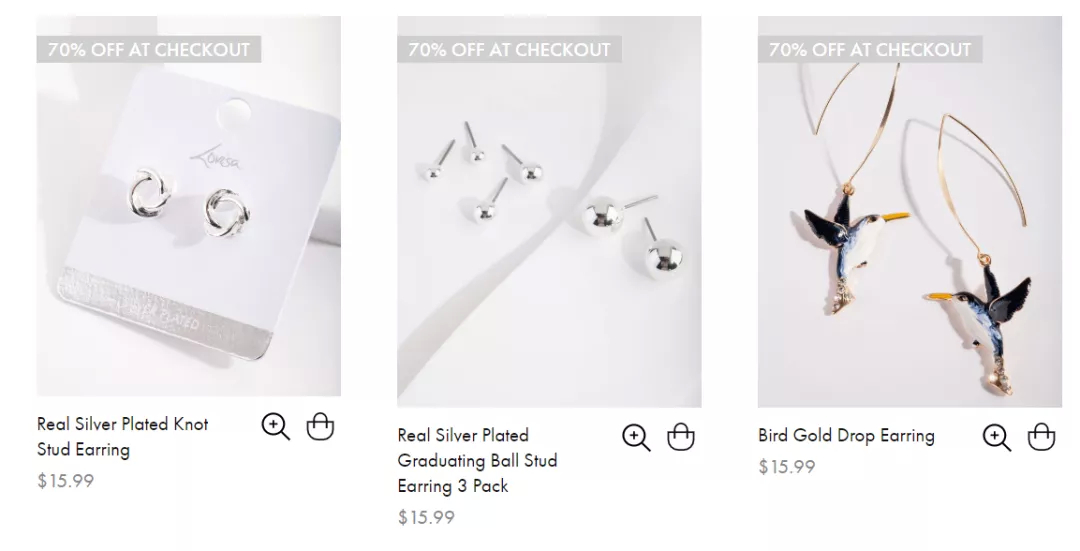The width and height of the screenshot is (1080, 551).
Task: Click 70% off badge on knot stud earring
Action: [x=149, y=50]
